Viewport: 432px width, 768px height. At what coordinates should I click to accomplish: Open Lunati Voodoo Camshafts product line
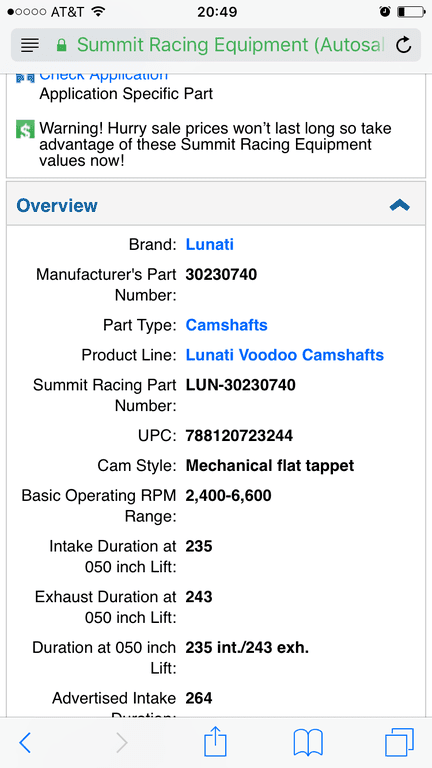(x=285, y=355)
